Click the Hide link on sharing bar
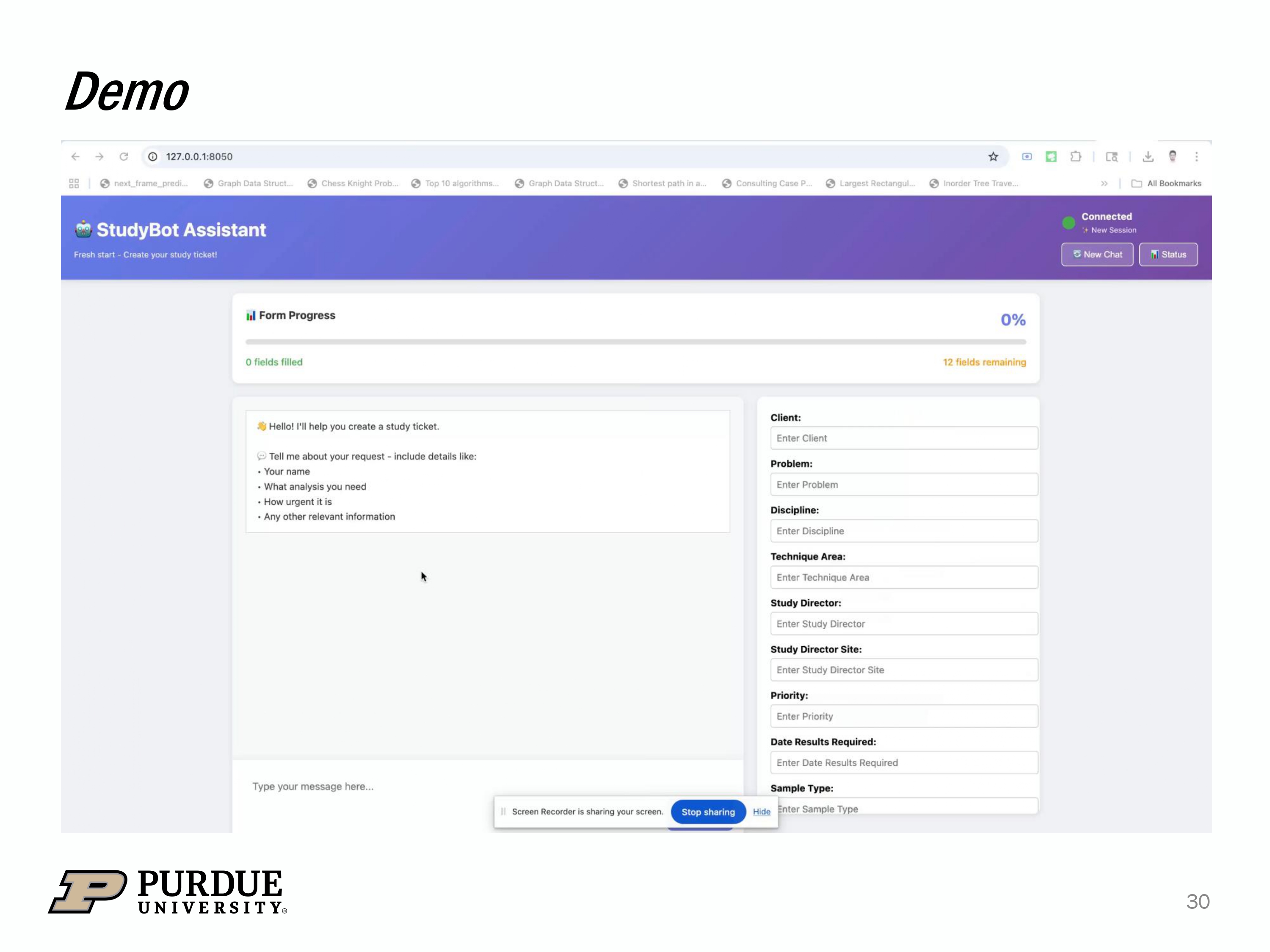The image size is (1270, 952). [761, 812]
